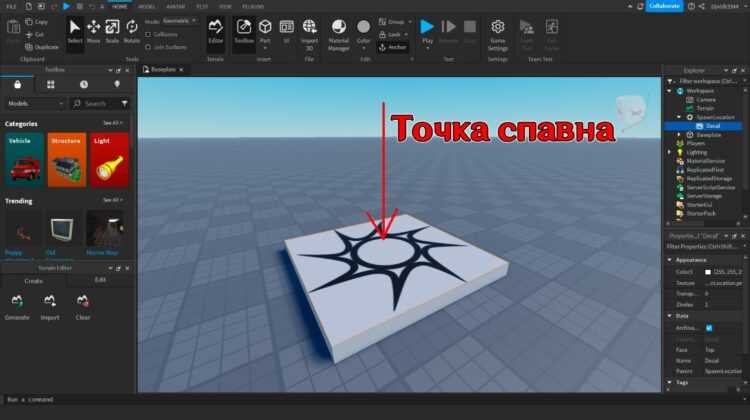Open the FILE menu

[x=11, y=7]
